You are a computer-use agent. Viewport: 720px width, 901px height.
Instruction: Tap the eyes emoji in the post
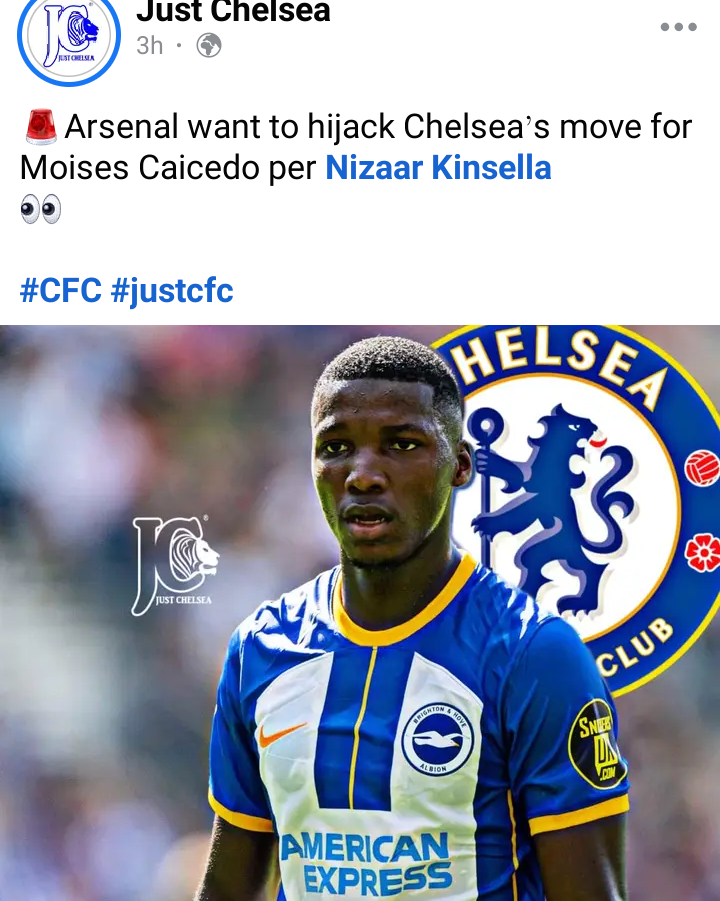40,209
